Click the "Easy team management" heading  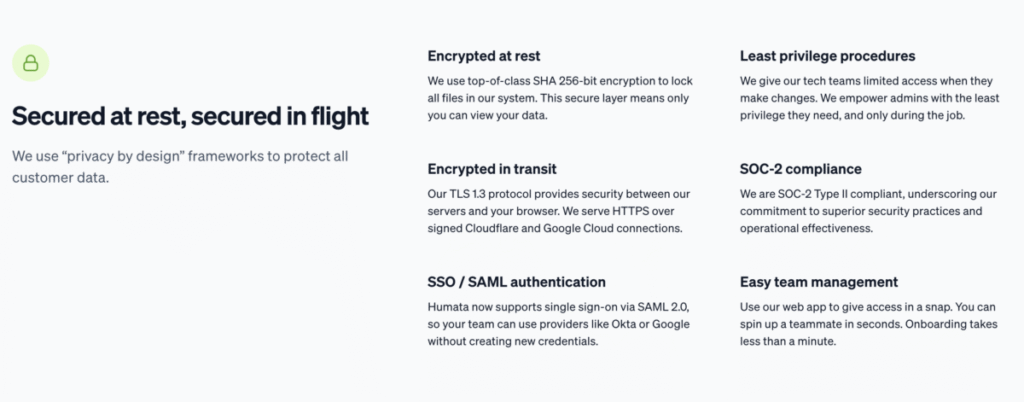click(x=819, y=282)
